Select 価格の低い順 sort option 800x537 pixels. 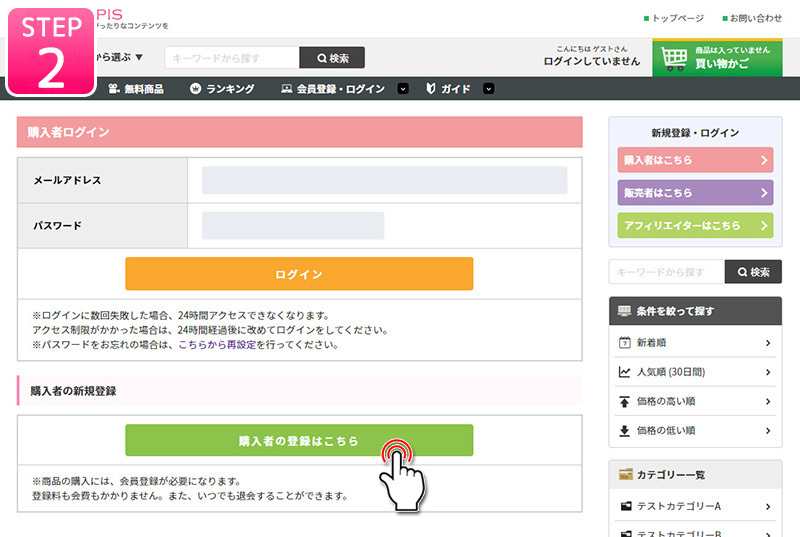[695, 431]
